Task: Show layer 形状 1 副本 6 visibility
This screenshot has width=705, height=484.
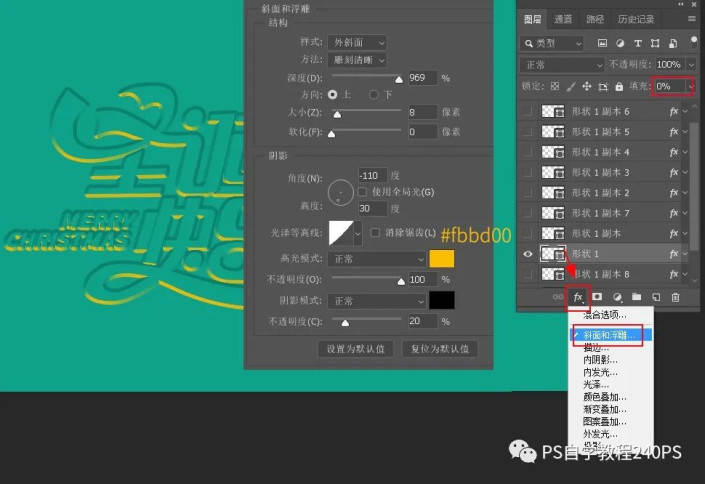Action: click(528, 112)
